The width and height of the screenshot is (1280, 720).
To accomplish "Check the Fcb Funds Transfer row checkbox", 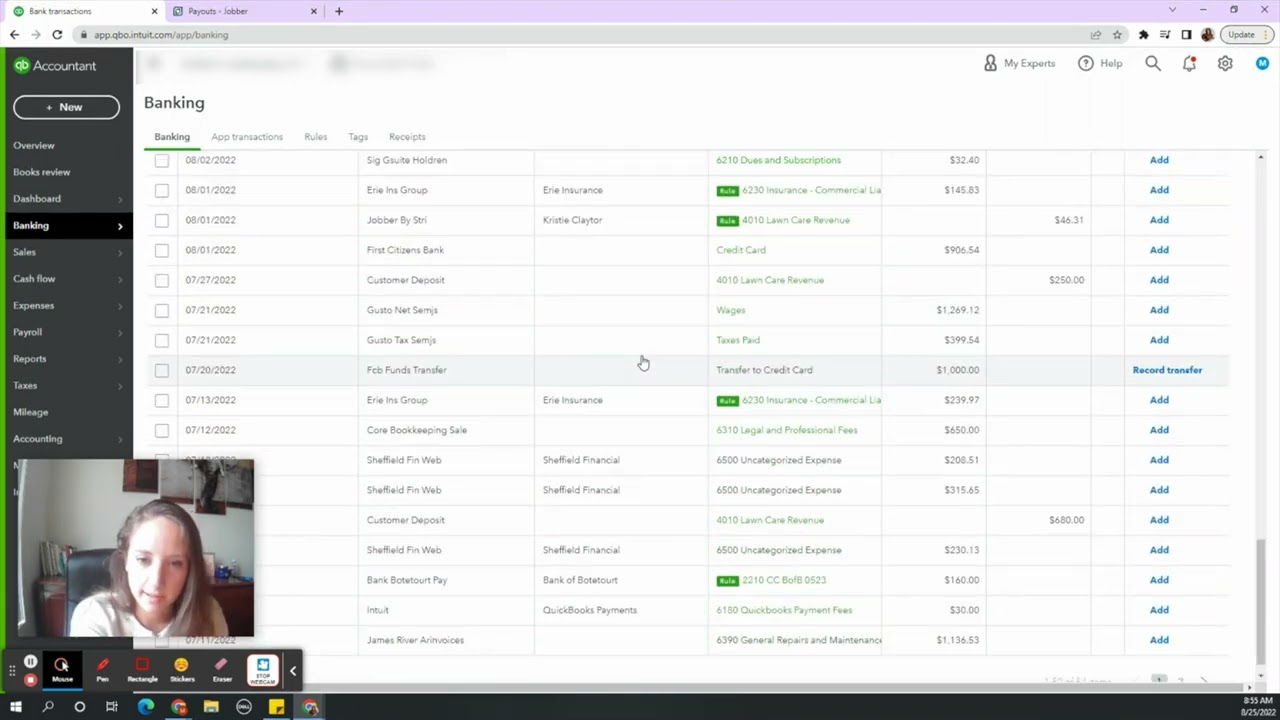I will coord(162,370).
